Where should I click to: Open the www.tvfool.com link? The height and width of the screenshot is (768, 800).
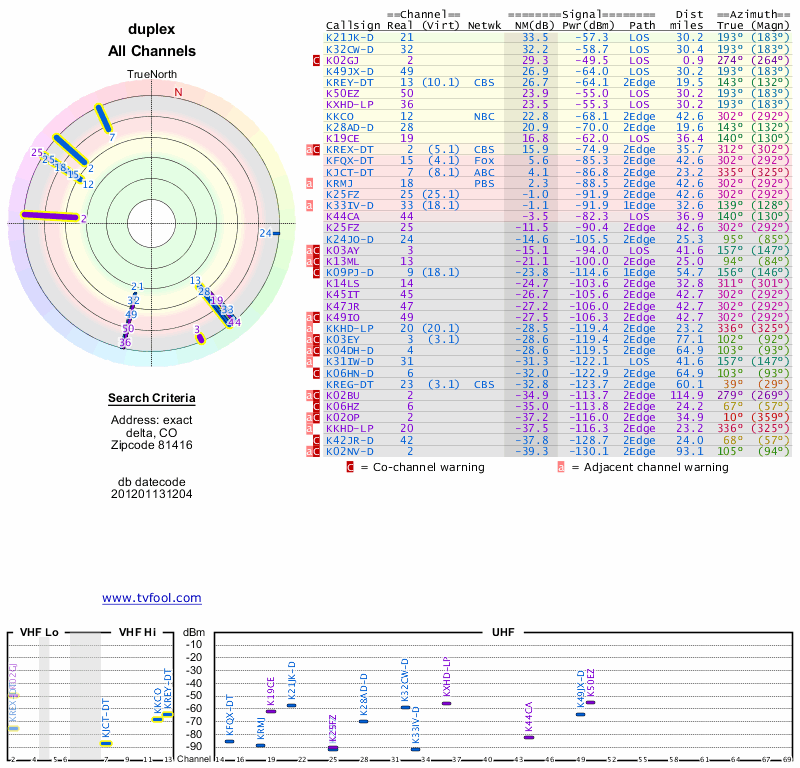[152, 598]
